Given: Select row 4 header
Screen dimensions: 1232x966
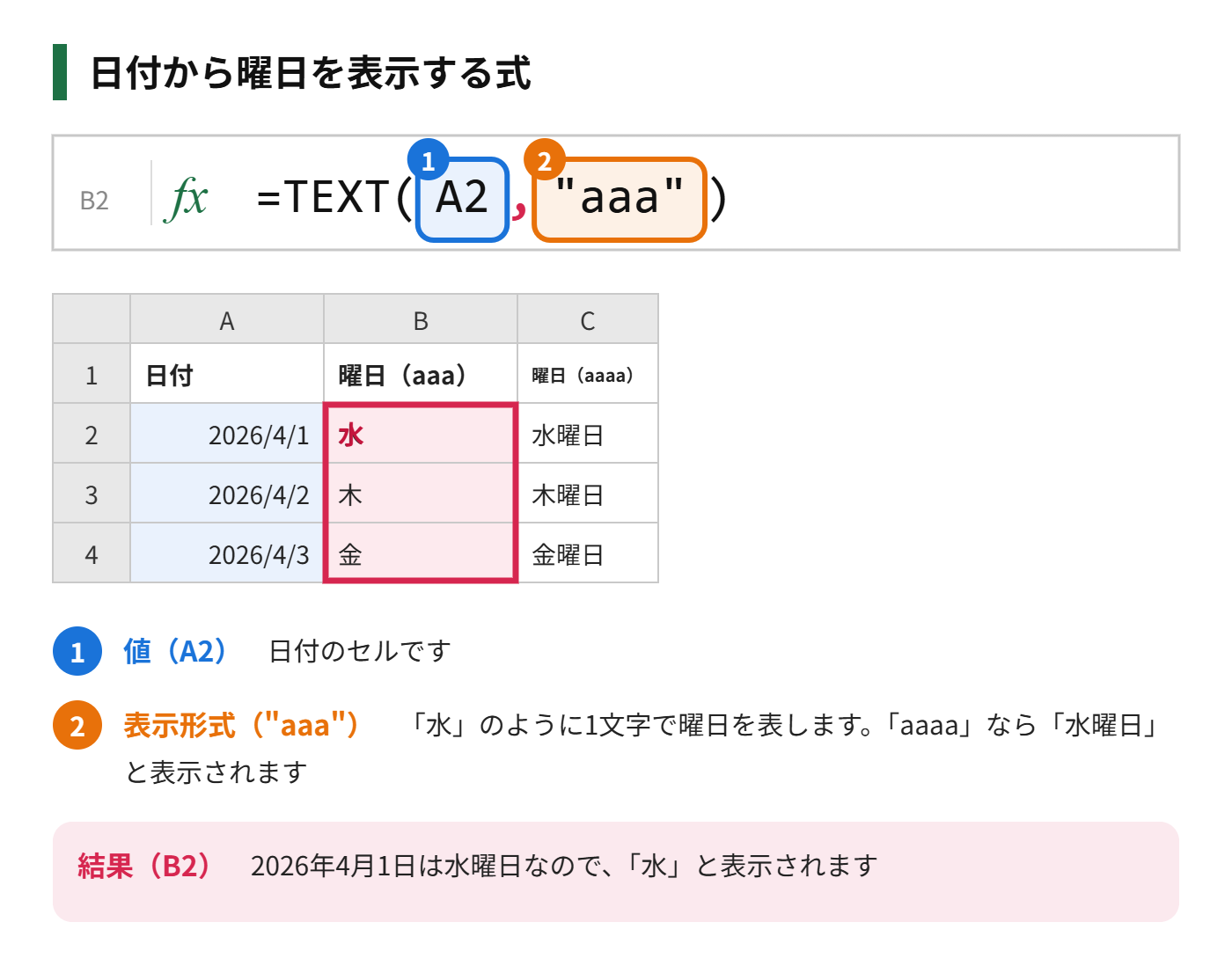Looking at the screenshot, I should tap(92, 553).
